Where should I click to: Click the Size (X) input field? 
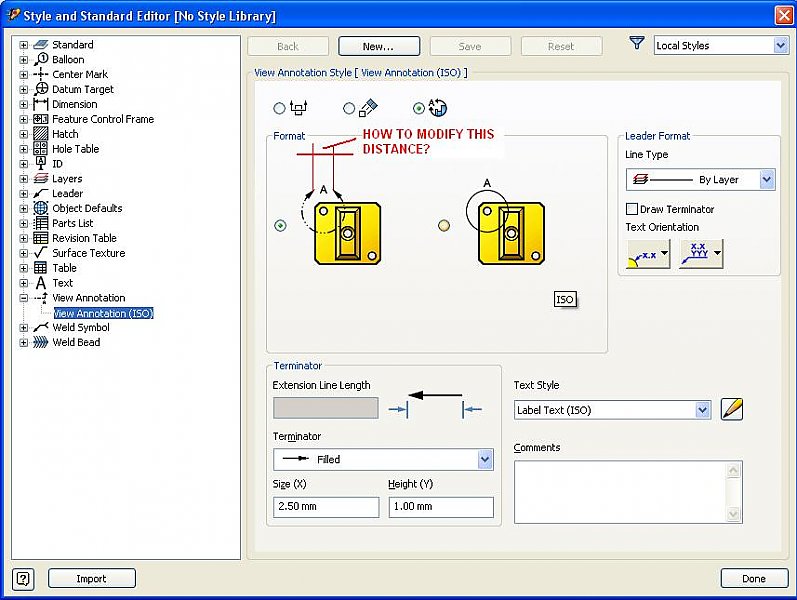coord(325,507)
